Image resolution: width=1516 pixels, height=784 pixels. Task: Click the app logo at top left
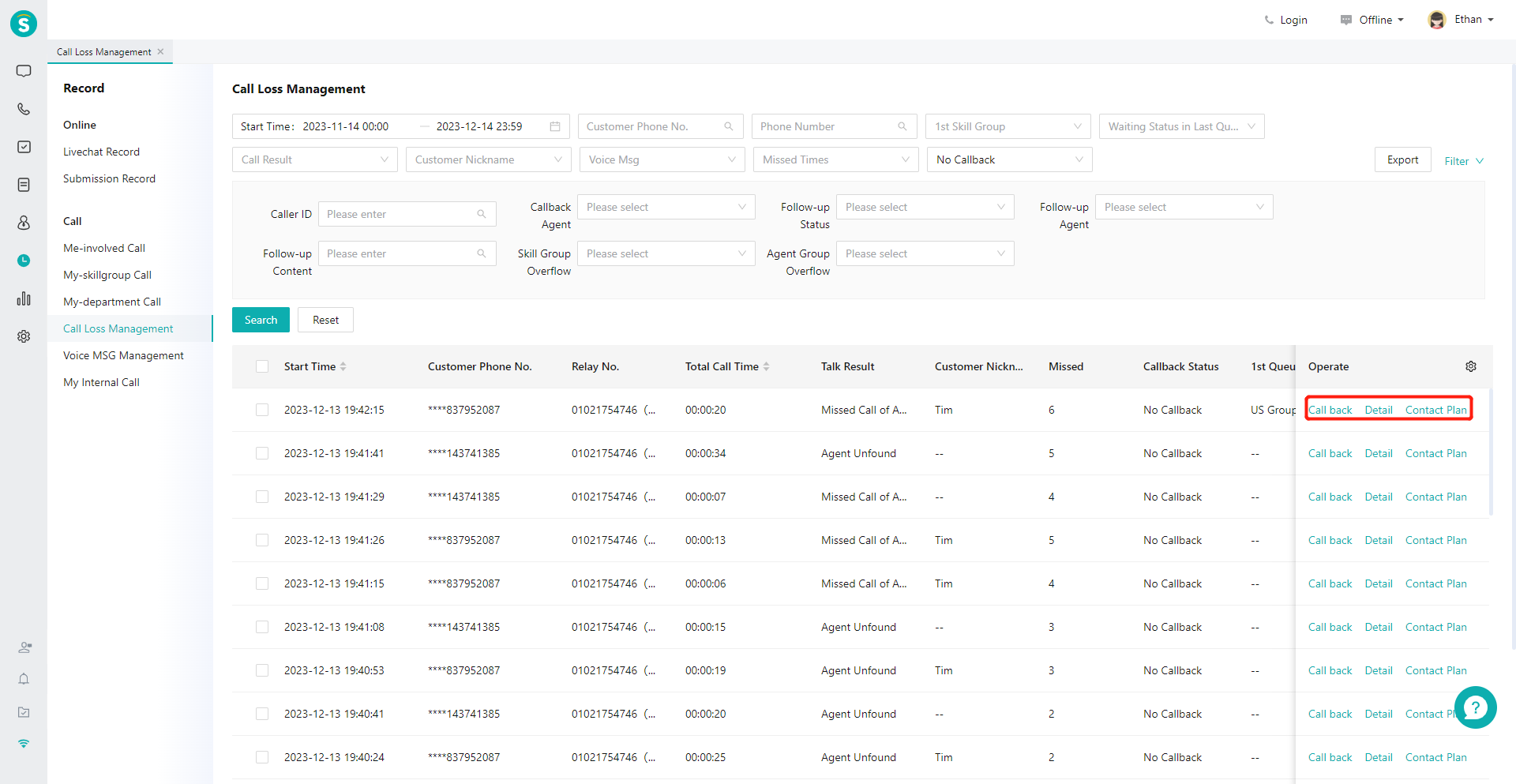(x=24, y=24)
